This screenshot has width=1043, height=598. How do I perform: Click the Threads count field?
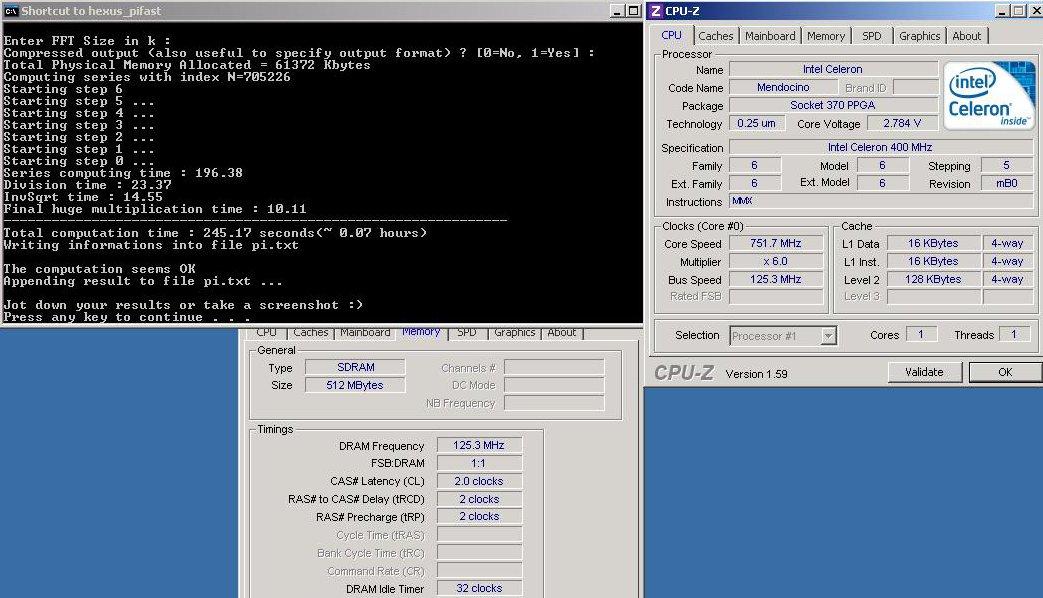(1014, 335)
